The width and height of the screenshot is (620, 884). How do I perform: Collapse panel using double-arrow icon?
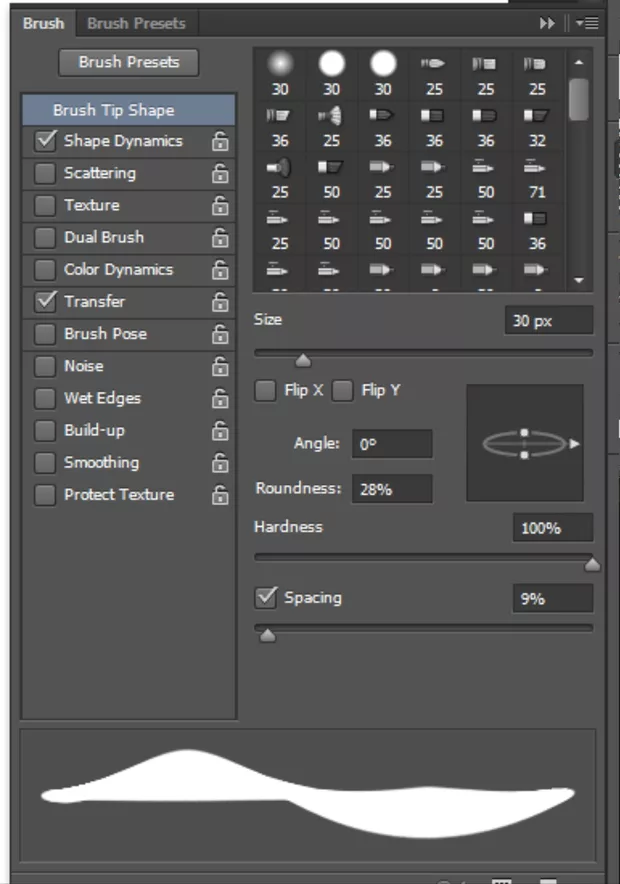(x=547, y=23)
